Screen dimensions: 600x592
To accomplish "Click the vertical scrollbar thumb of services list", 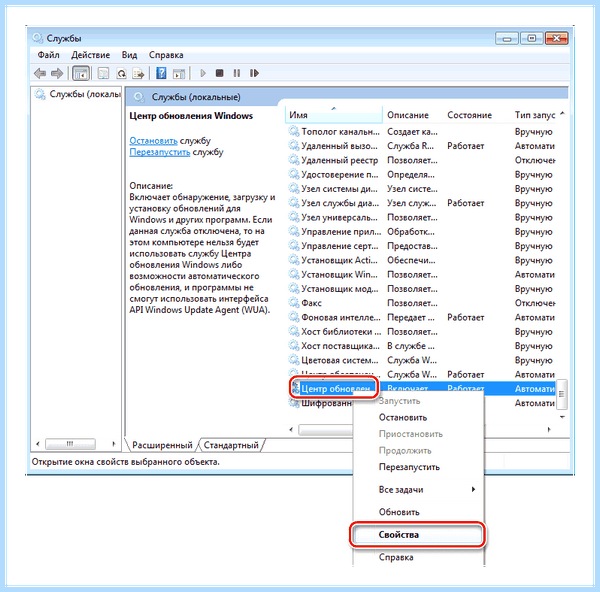I will point(561,394).
